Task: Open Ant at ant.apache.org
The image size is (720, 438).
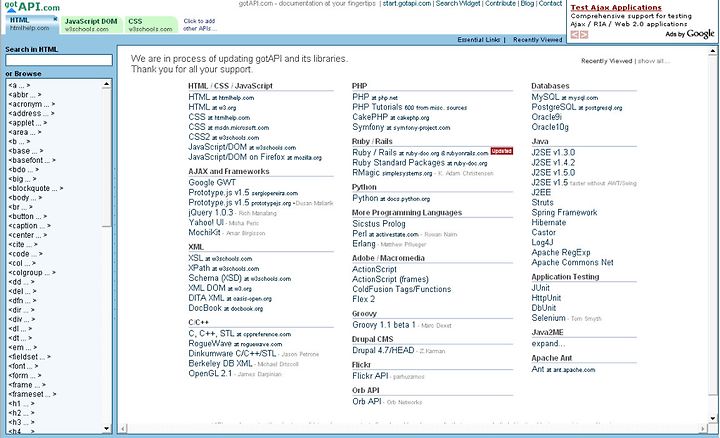Action: (563, 369)
